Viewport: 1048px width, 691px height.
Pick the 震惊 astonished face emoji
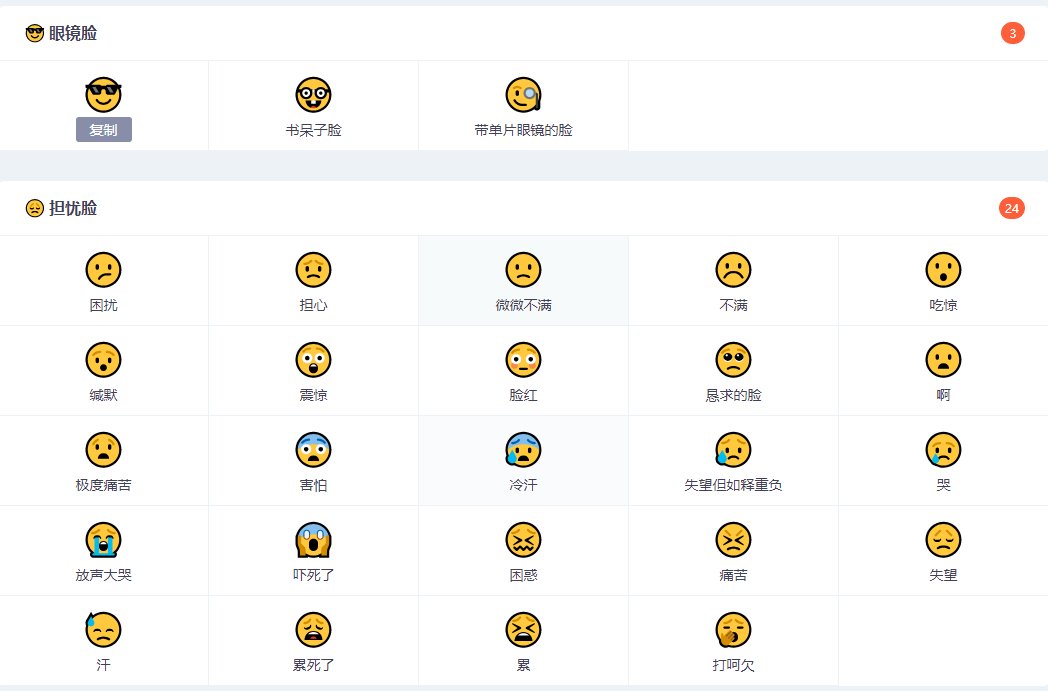click(x=313, y=360)
